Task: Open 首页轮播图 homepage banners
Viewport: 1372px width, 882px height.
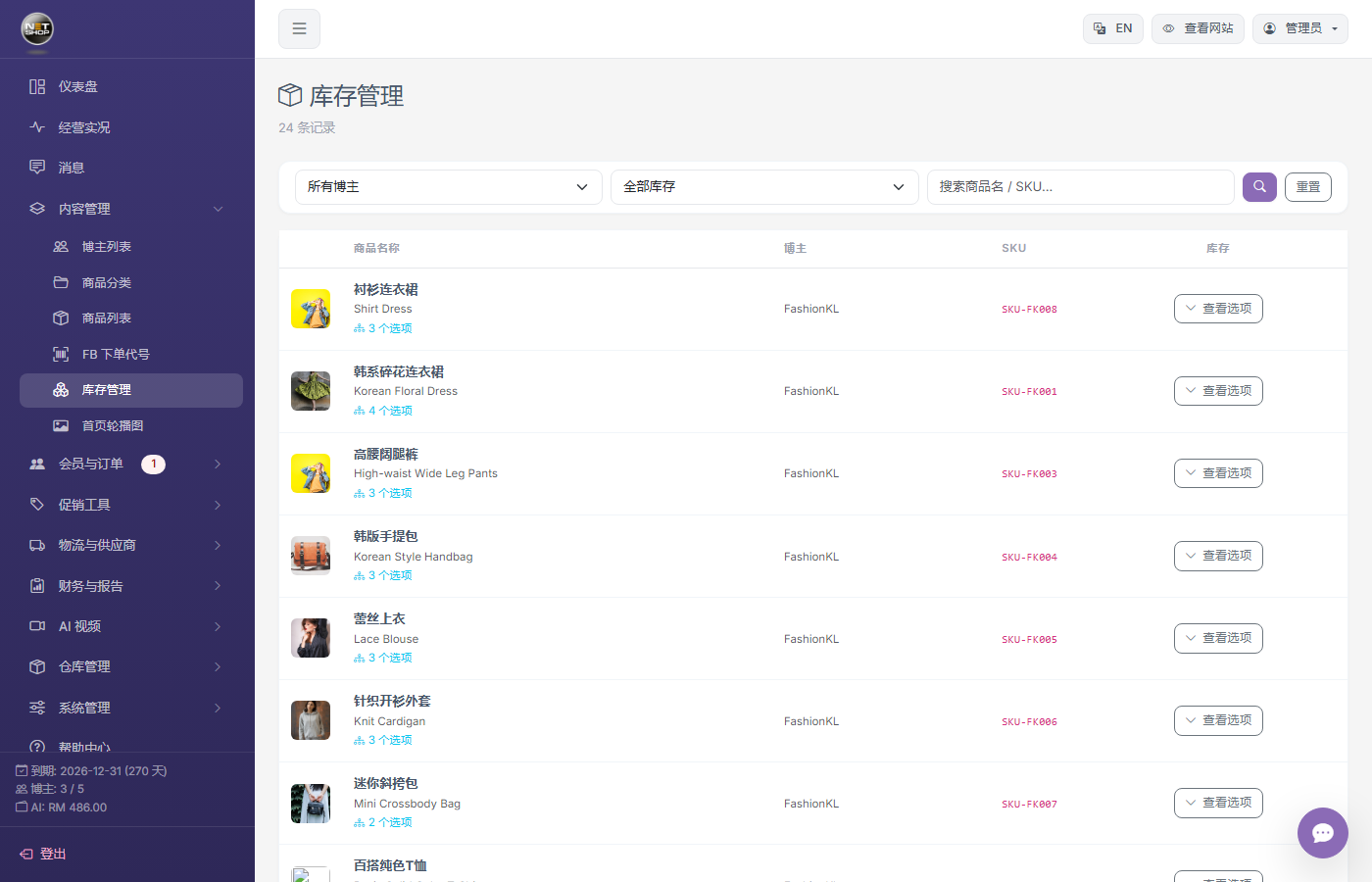Action: click(x=131, y=425)
